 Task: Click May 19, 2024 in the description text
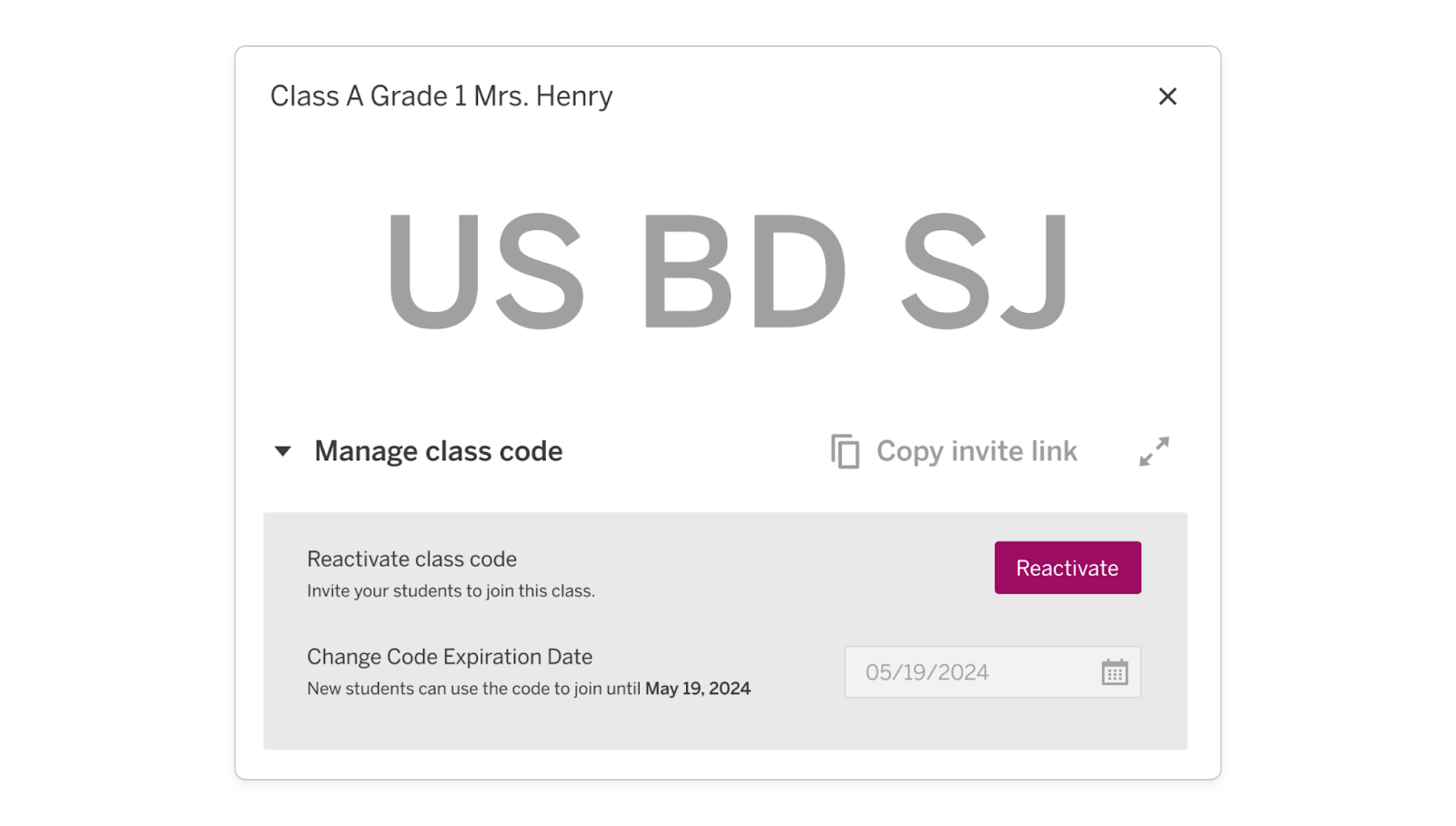tap(697, 689)
